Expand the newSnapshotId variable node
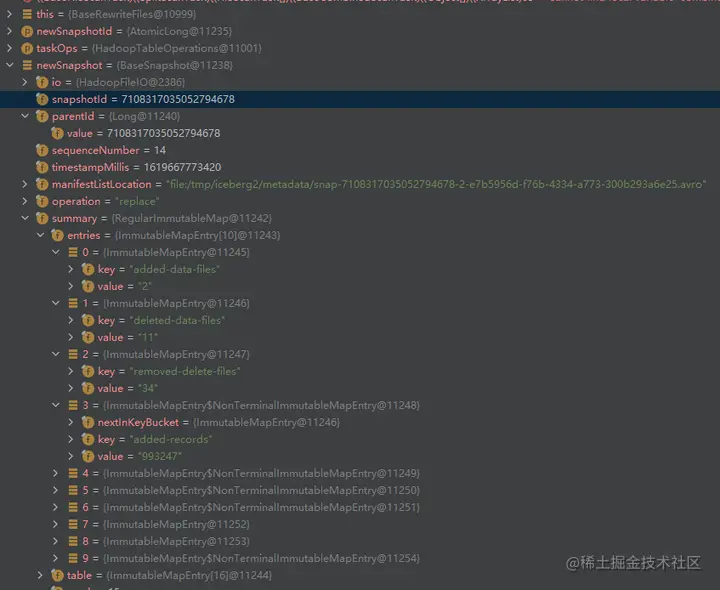 (9, 31)
